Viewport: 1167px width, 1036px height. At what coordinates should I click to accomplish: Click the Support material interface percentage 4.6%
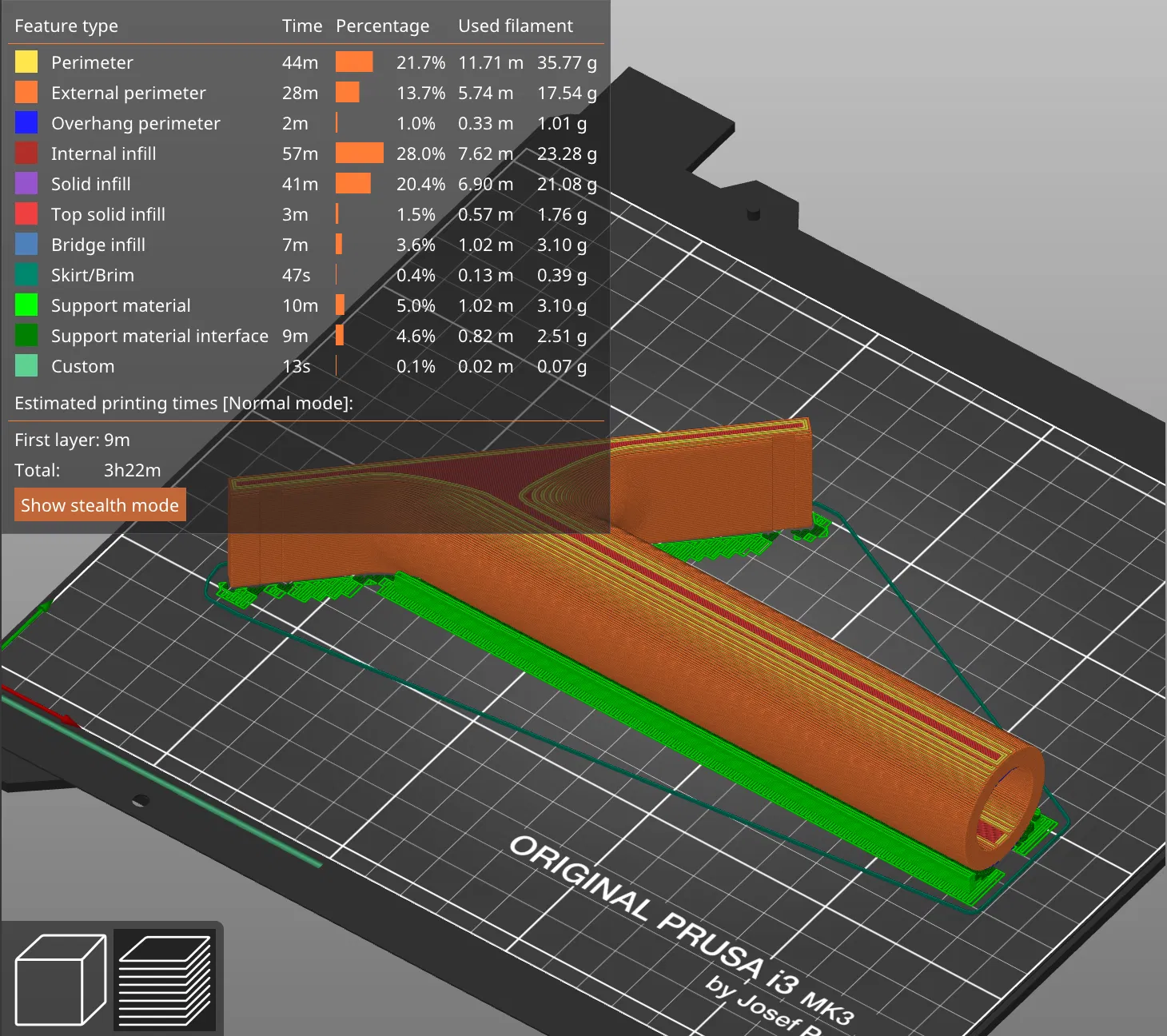point(416,336)
